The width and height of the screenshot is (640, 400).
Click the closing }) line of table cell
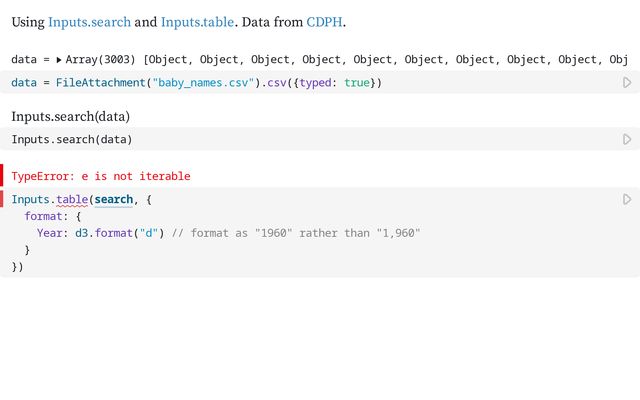pyautogui.click(x=17, y=267)
